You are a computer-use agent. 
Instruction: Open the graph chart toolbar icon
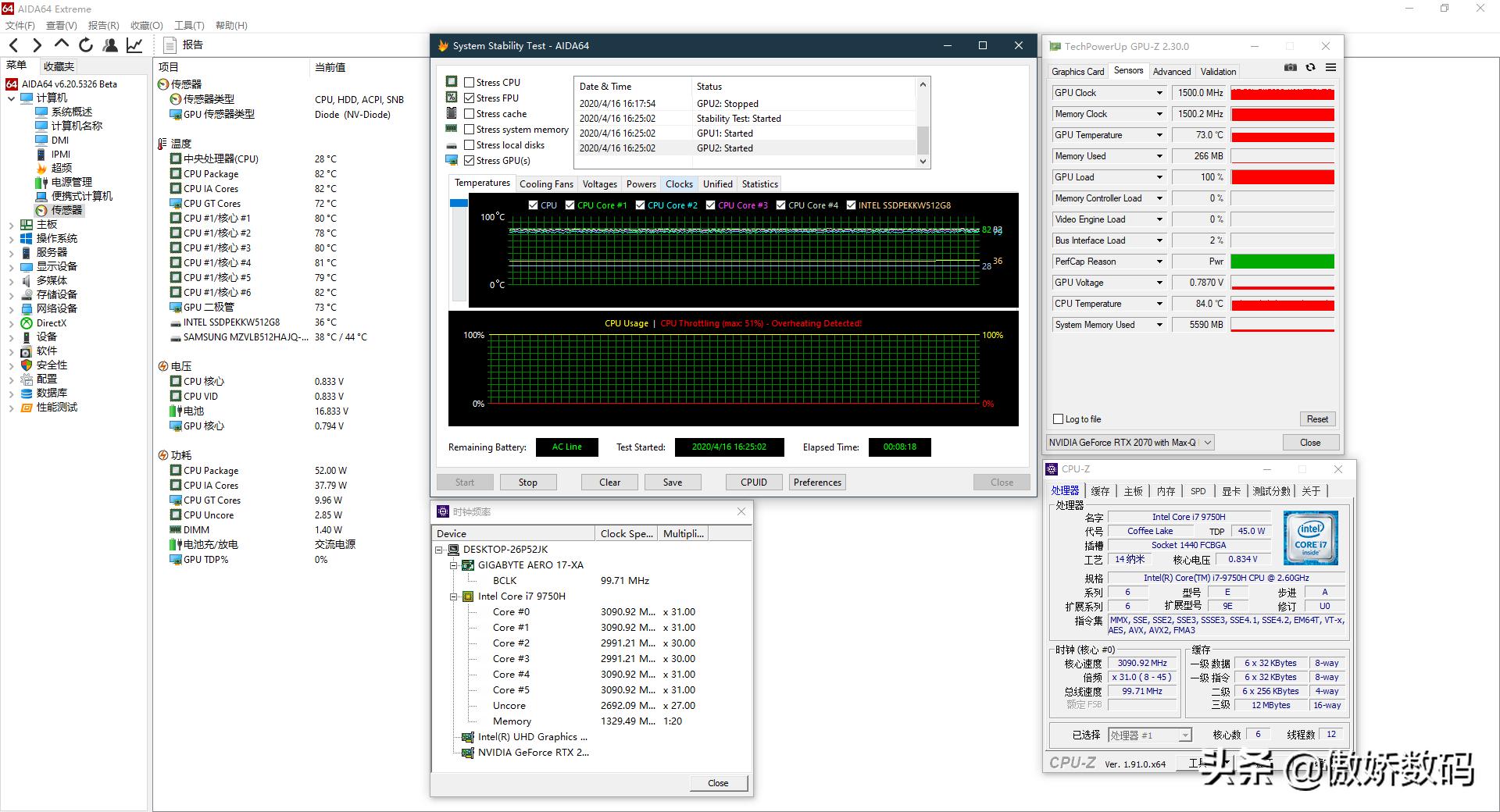(x=134, y=45)
